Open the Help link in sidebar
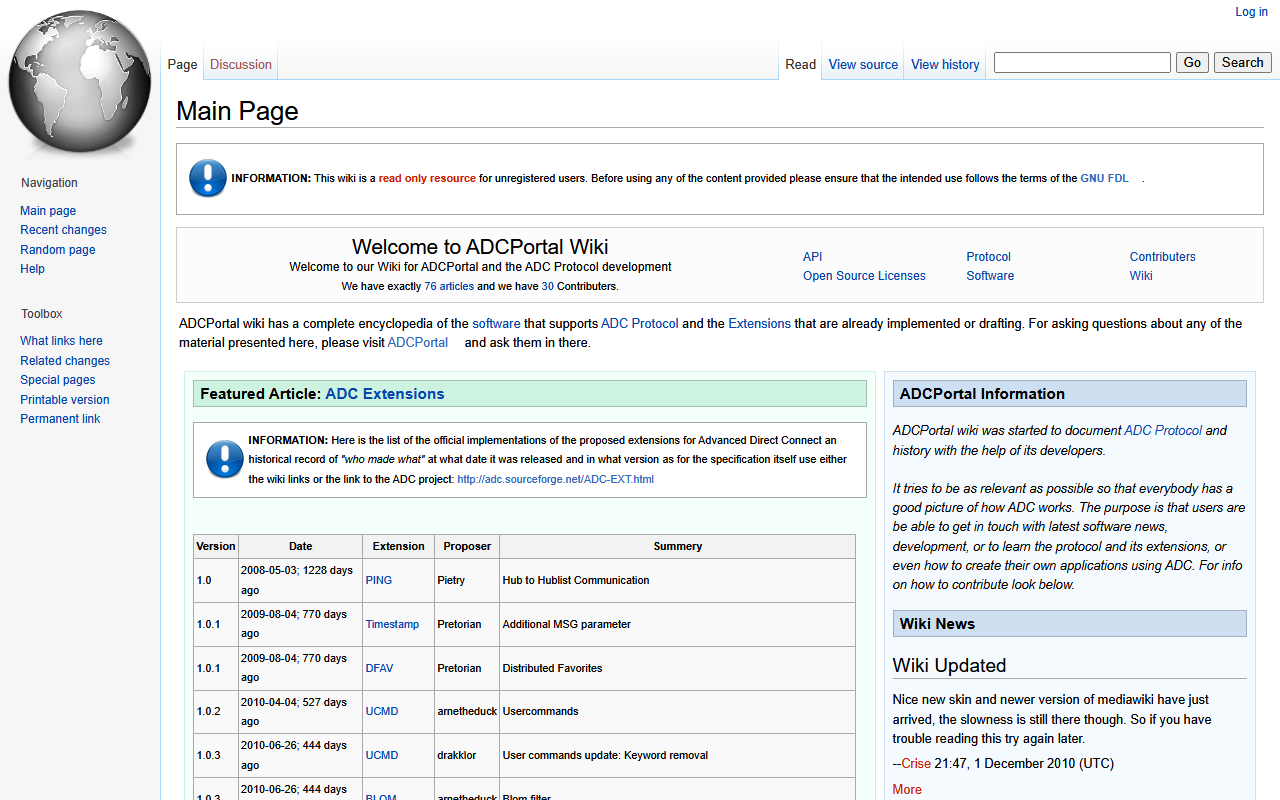Viewport: 1280px width, 800px height. coord(32,269)
